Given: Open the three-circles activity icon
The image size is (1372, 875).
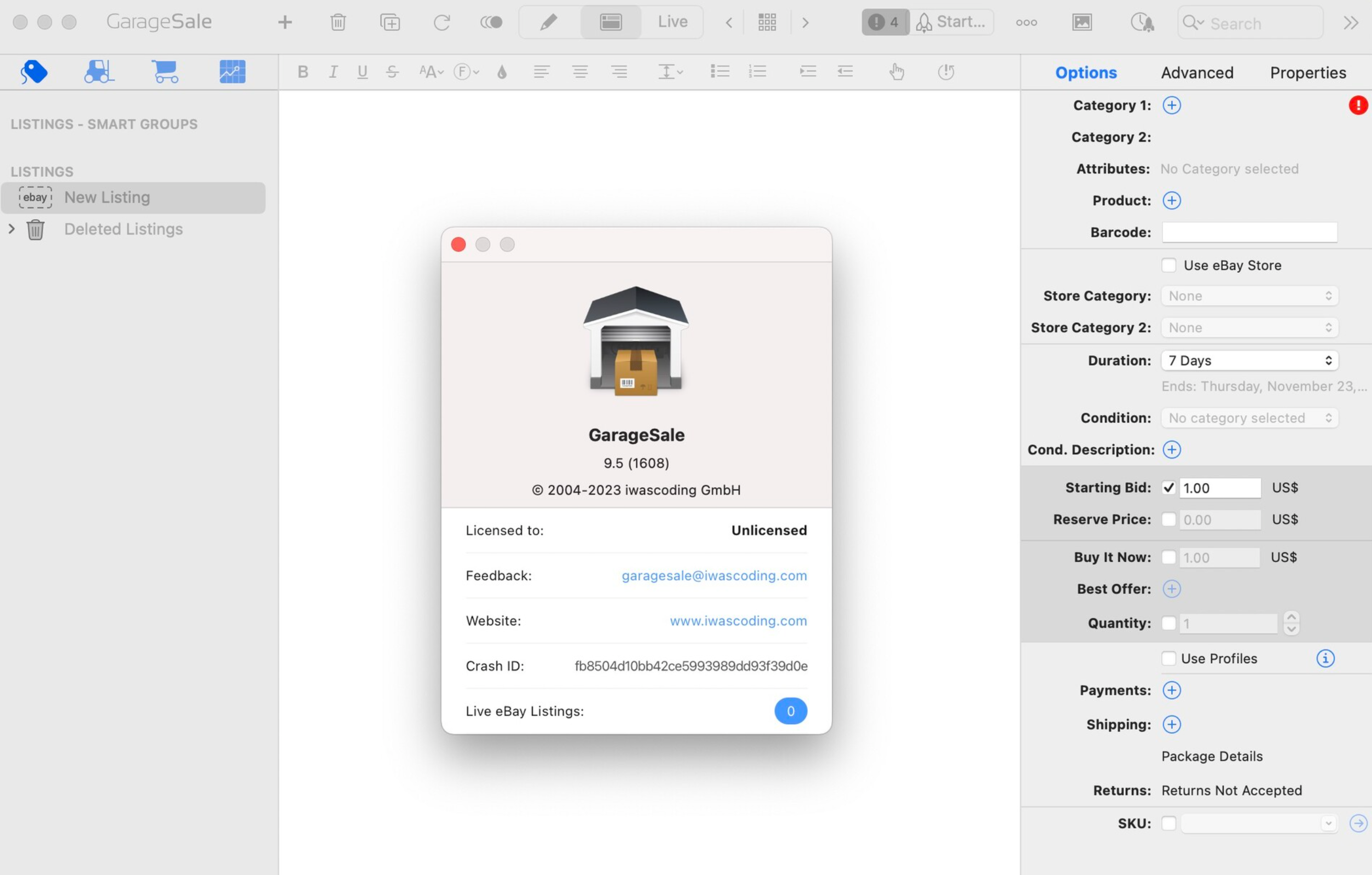Looking at the screenshot, I should click(1026, 23).
